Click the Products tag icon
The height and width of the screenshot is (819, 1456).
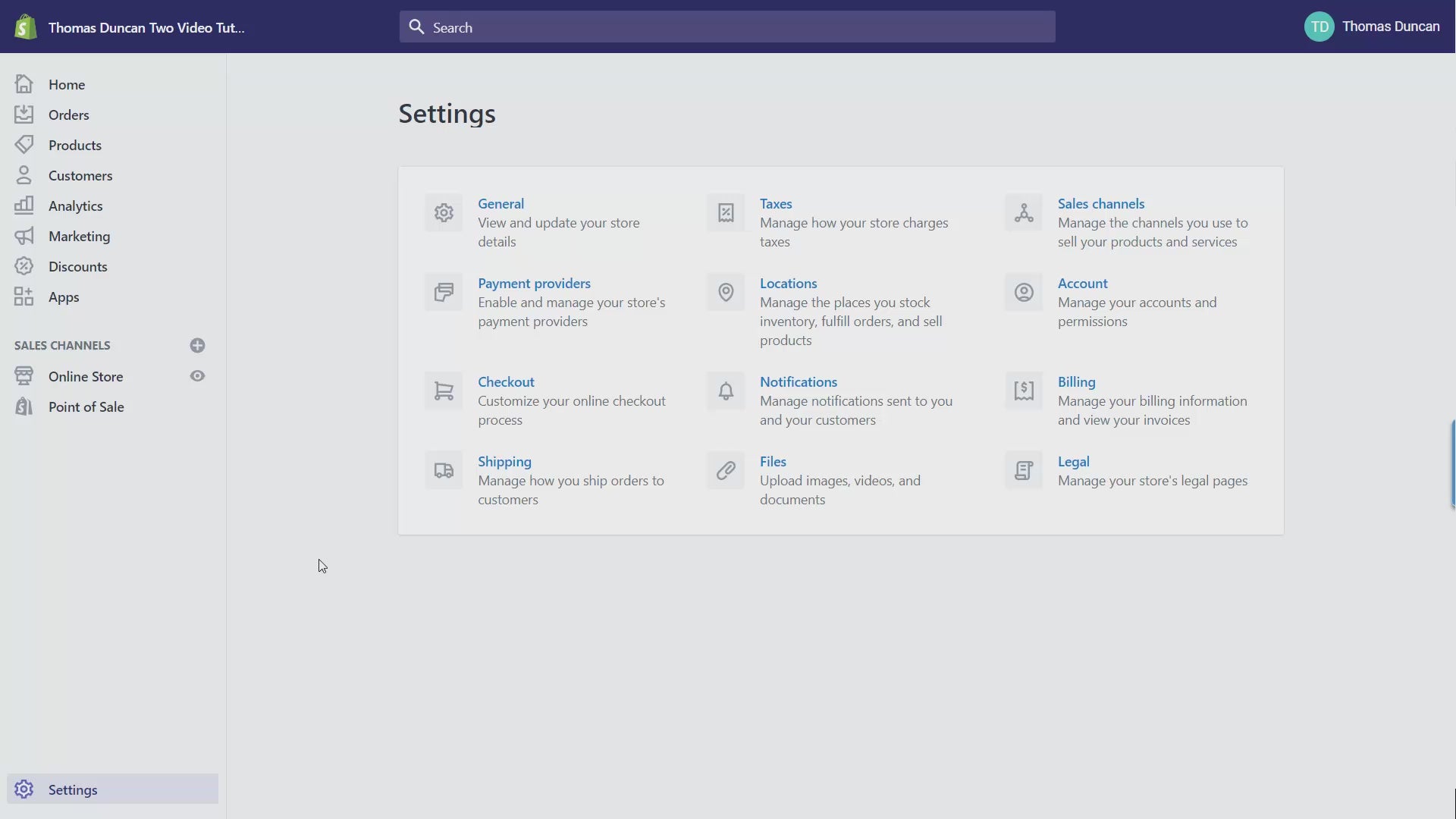[24, 145]
